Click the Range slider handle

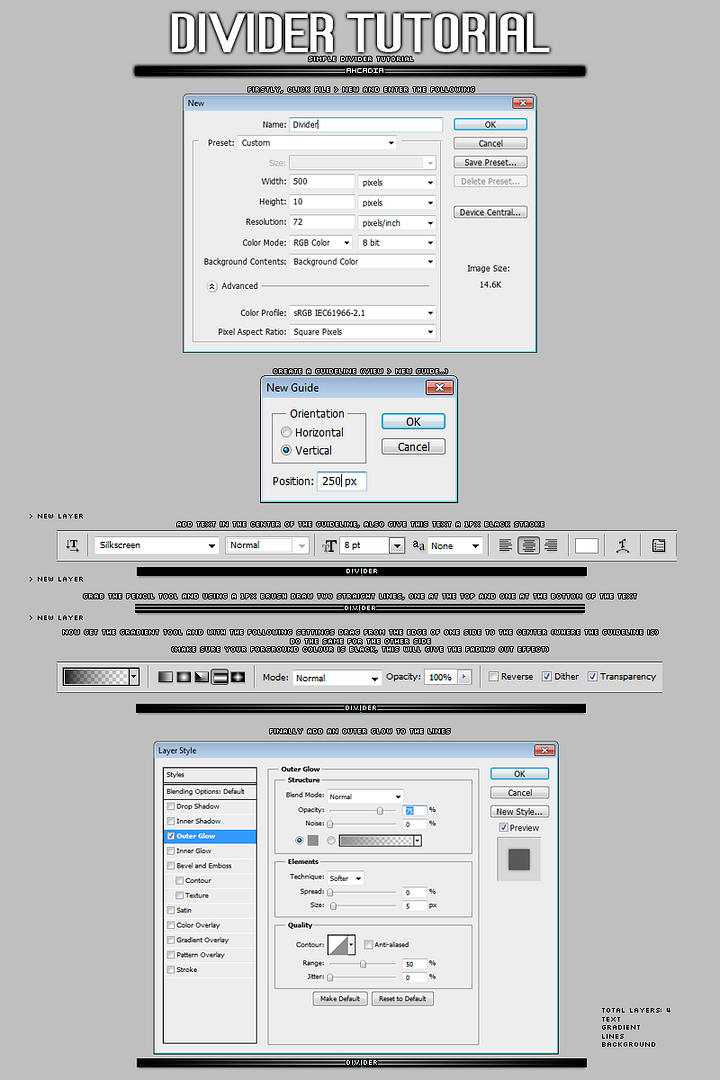tap(363, 964)
